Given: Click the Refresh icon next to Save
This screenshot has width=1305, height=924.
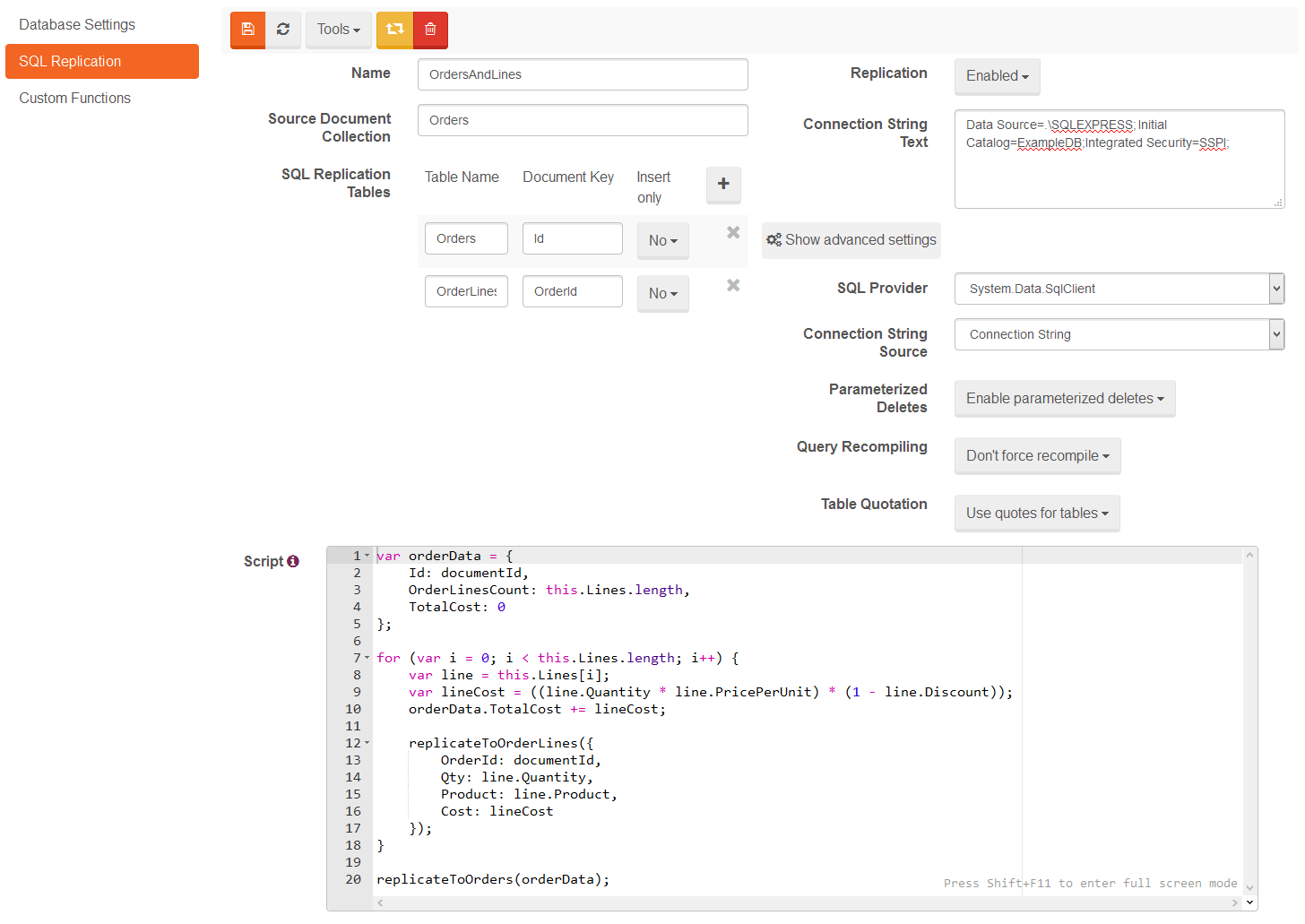Looking at the screenshot, I should pos(283,30).
